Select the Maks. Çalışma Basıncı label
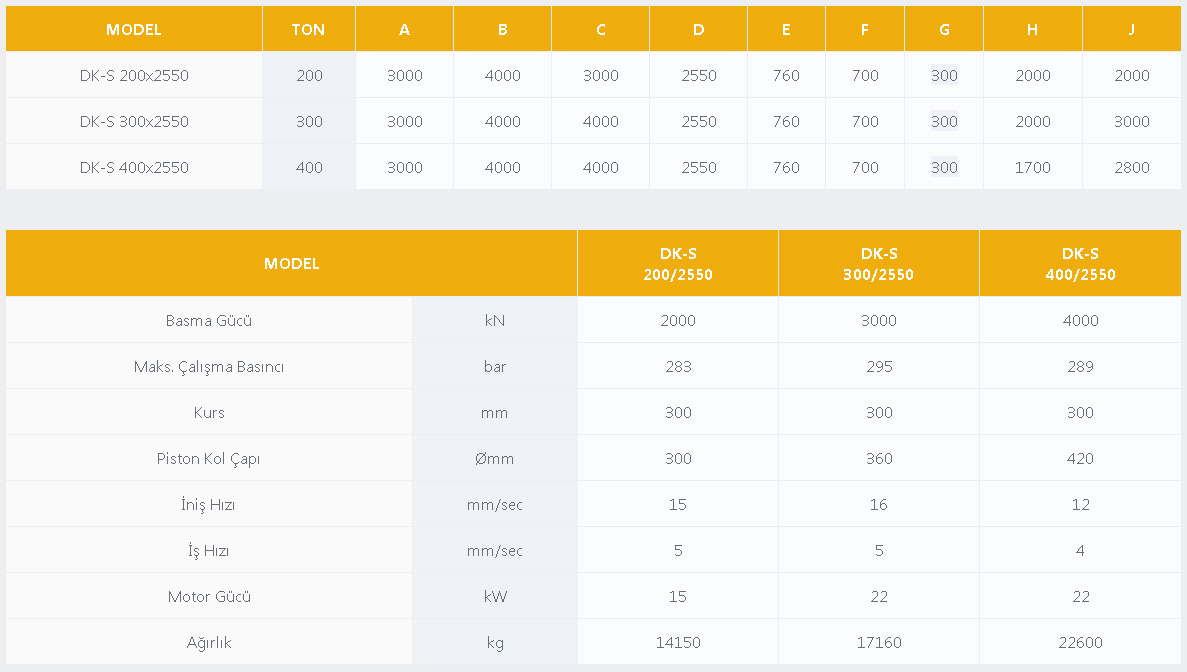Image resolution: width=1187 pixels, height=672 pixels. tap(209, 367)
